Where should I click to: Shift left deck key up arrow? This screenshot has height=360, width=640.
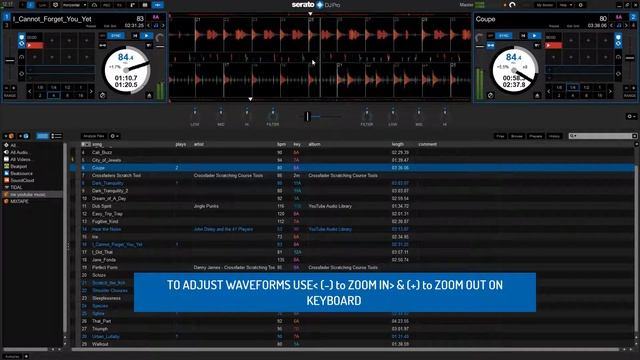point(163,26)
